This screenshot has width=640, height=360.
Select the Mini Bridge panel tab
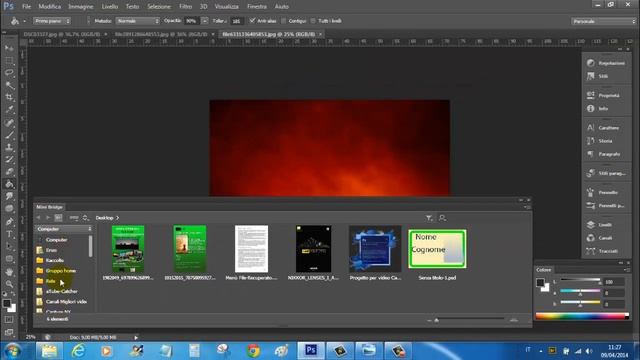(50, 207)
